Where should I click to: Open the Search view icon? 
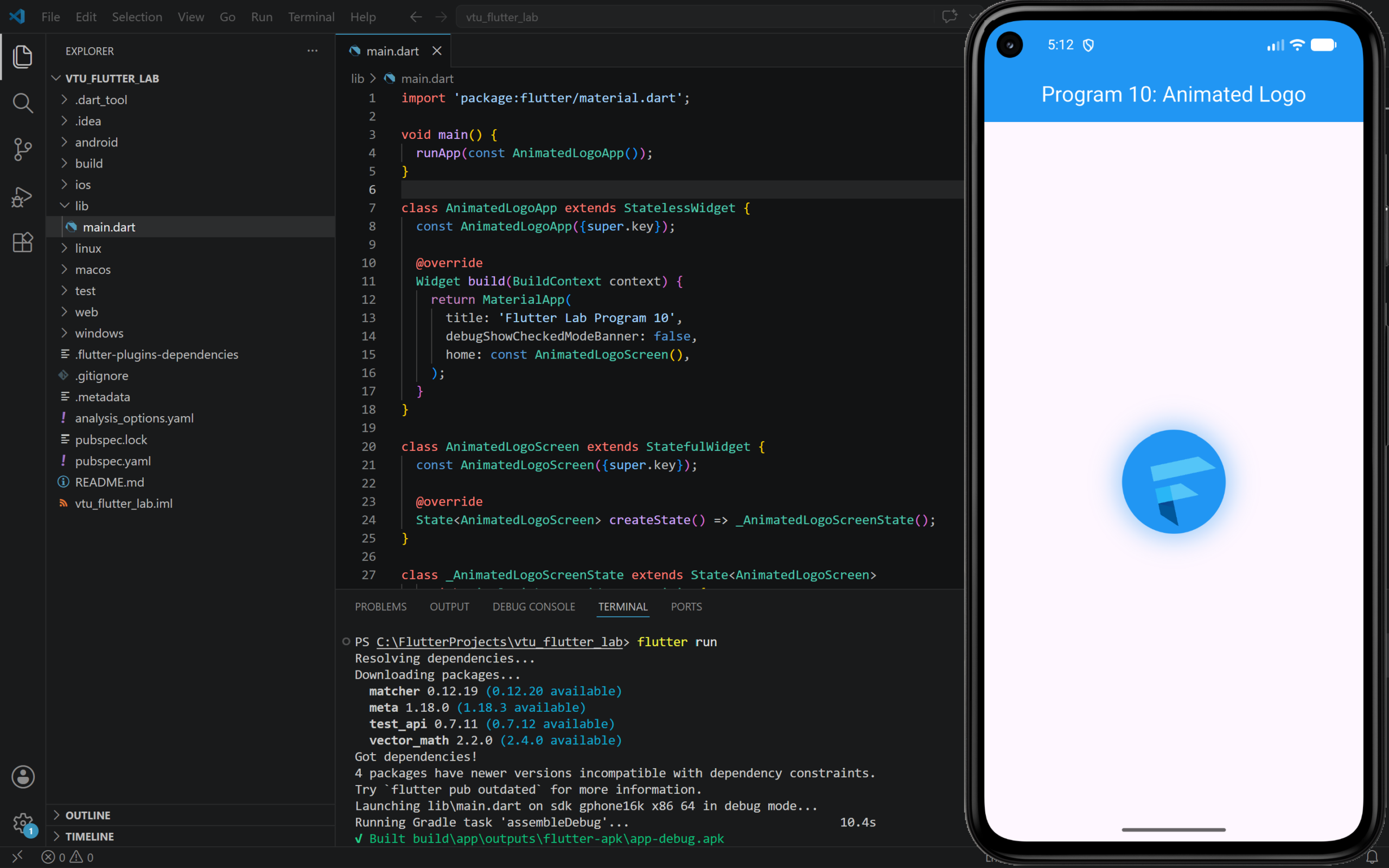coord(22,103)
